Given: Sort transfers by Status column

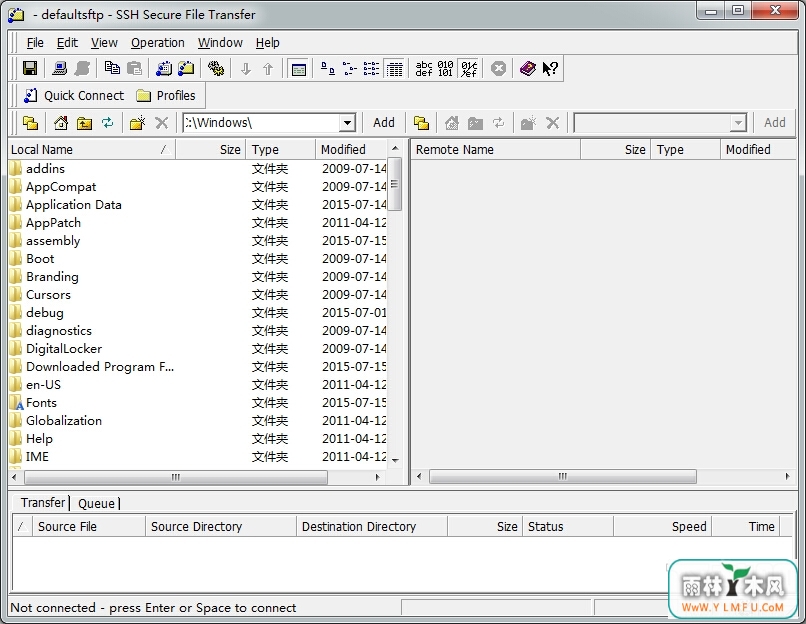Looking at the screenshot, I should pos(567,526).
